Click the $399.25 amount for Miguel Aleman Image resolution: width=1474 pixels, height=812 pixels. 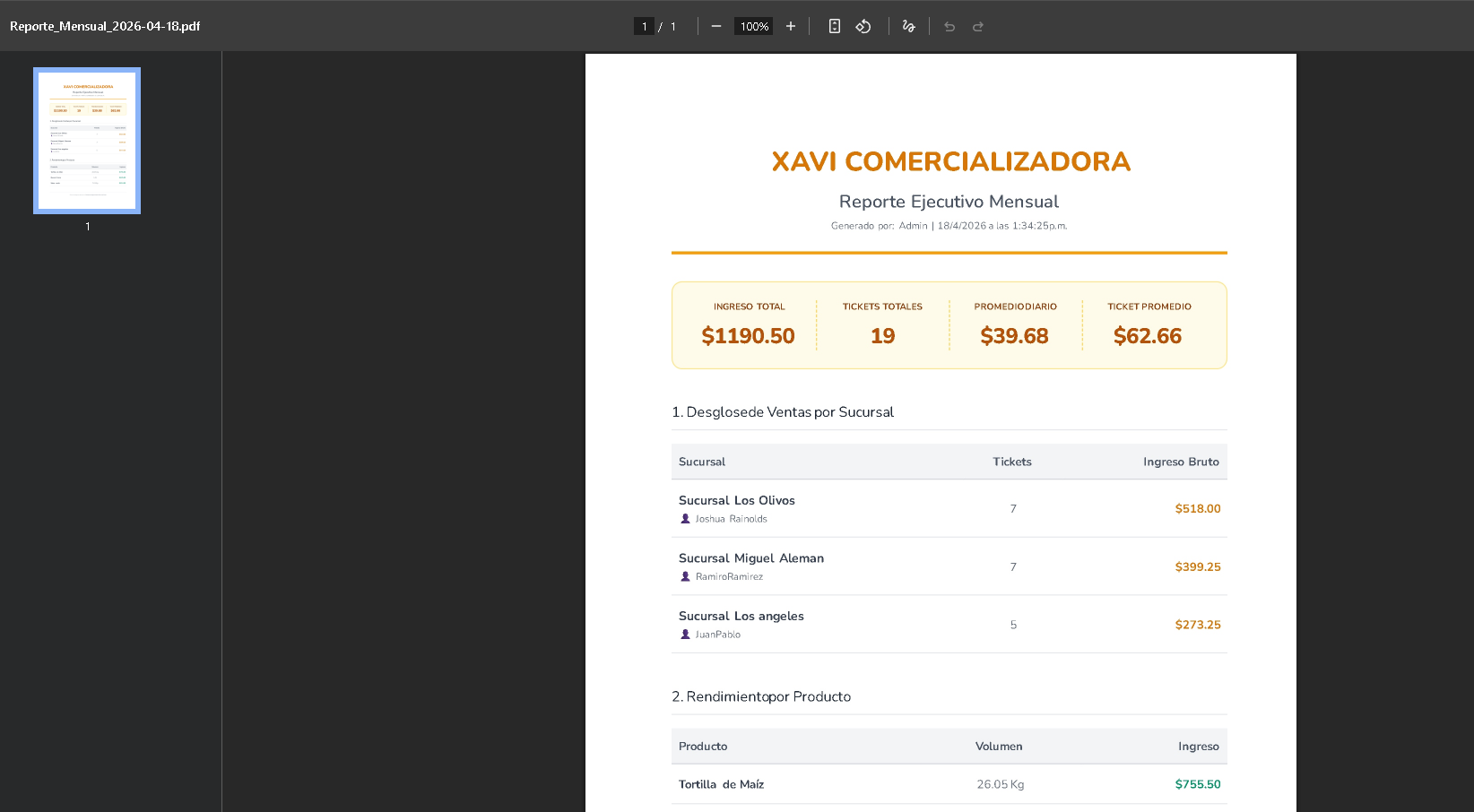pos(1197,566)
